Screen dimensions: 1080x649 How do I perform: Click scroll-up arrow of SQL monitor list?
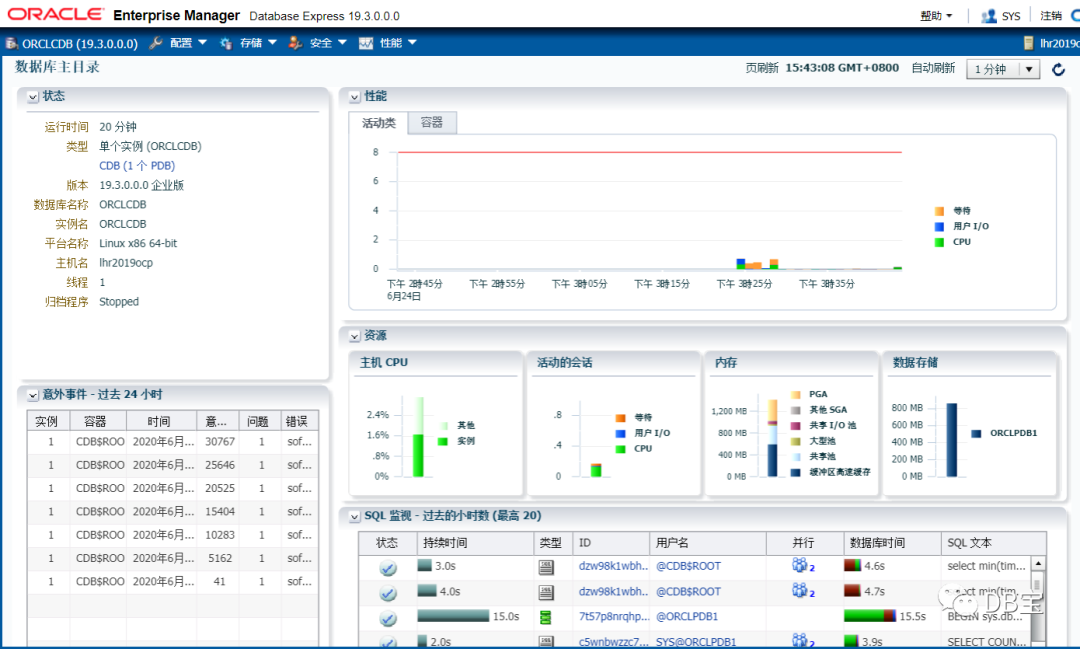tap(1038, 564)
